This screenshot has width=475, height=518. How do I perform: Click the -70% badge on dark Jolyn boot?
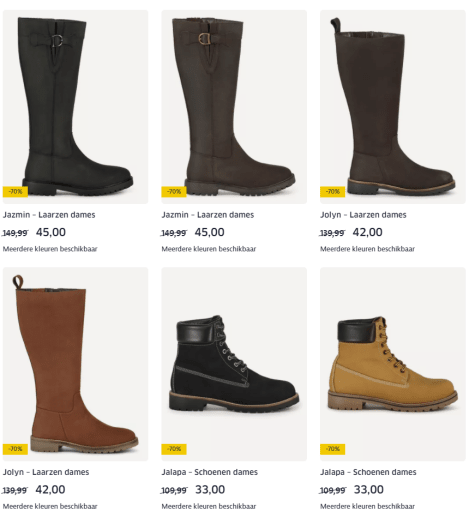[x=333, y=192]
